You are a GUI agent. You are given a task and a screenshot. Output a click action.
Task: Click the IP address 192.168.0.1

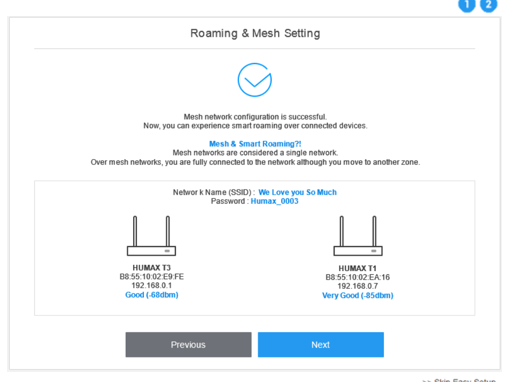(x=152, y=286)
